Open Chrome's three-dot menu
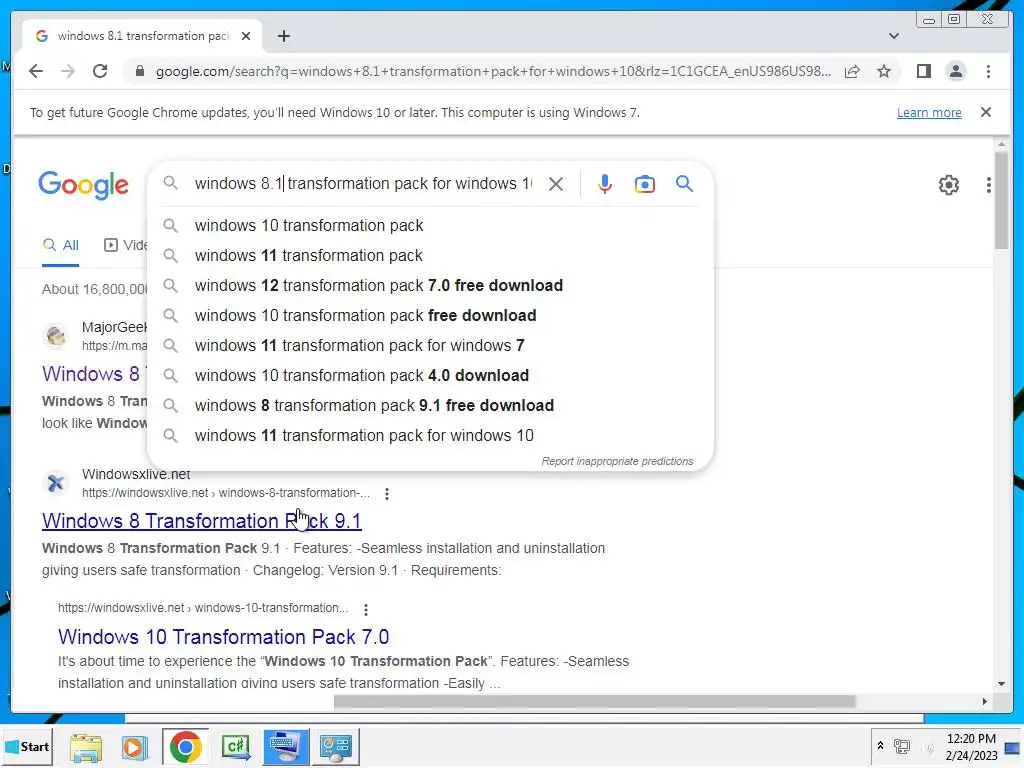Image resolution: width=1024 pixels, height=768 pixels. 988,71
